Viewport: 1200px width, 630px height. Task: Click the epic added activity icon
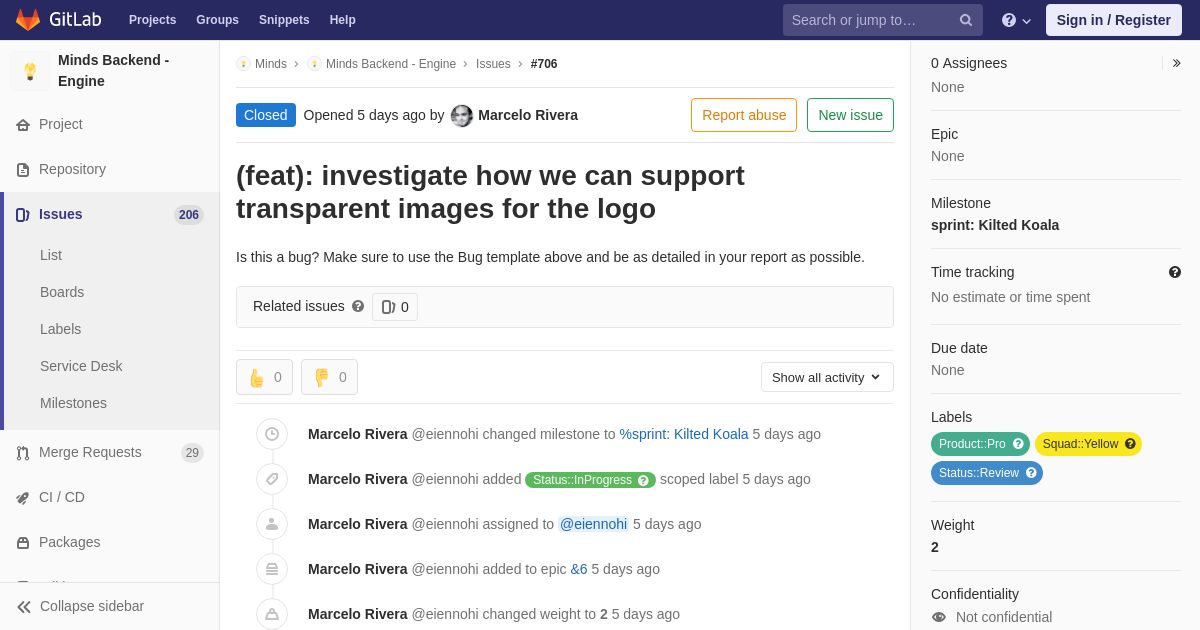point(272,569)
